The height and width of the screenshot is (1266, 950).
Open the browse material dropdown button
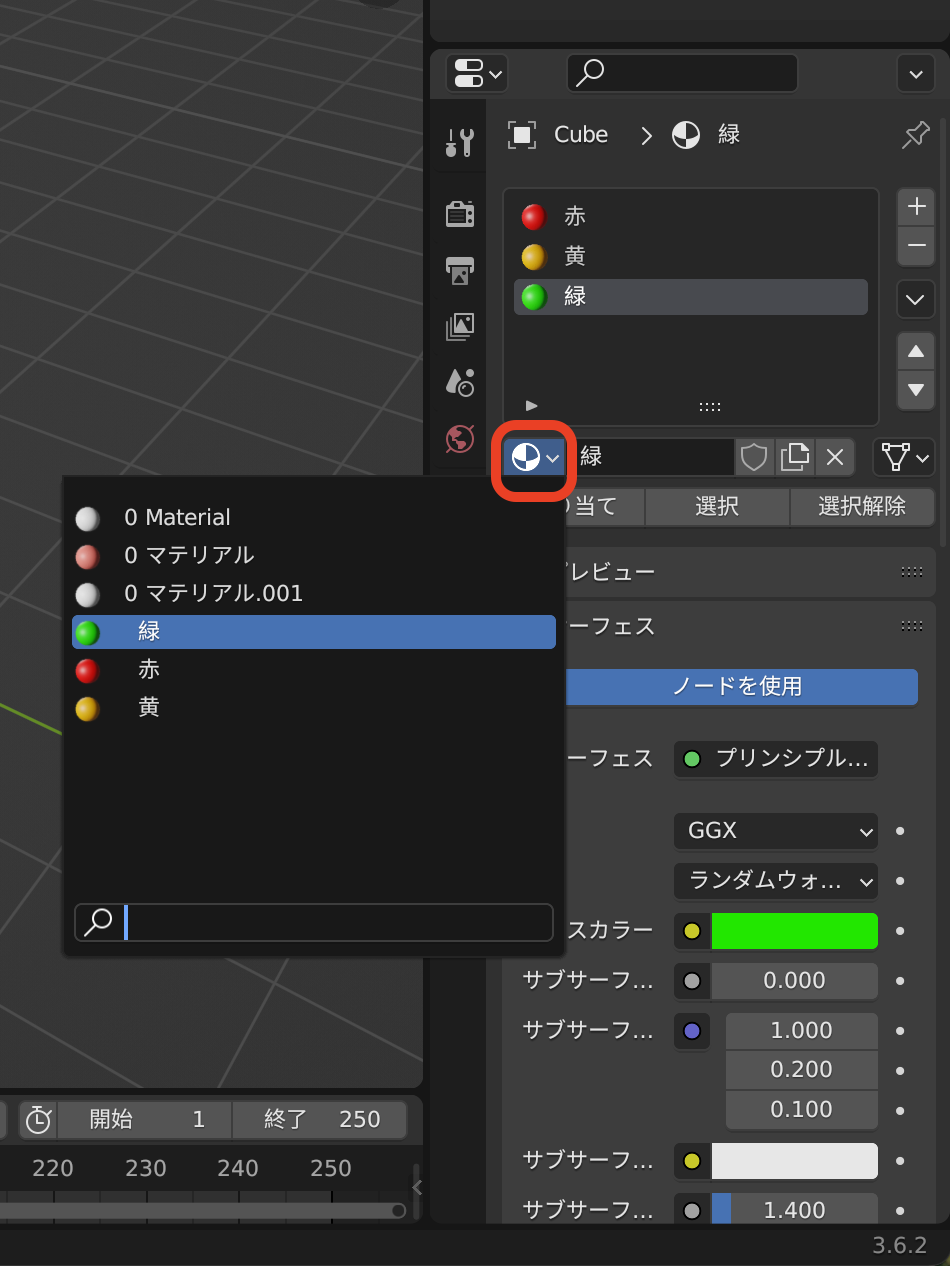point(535,457)
